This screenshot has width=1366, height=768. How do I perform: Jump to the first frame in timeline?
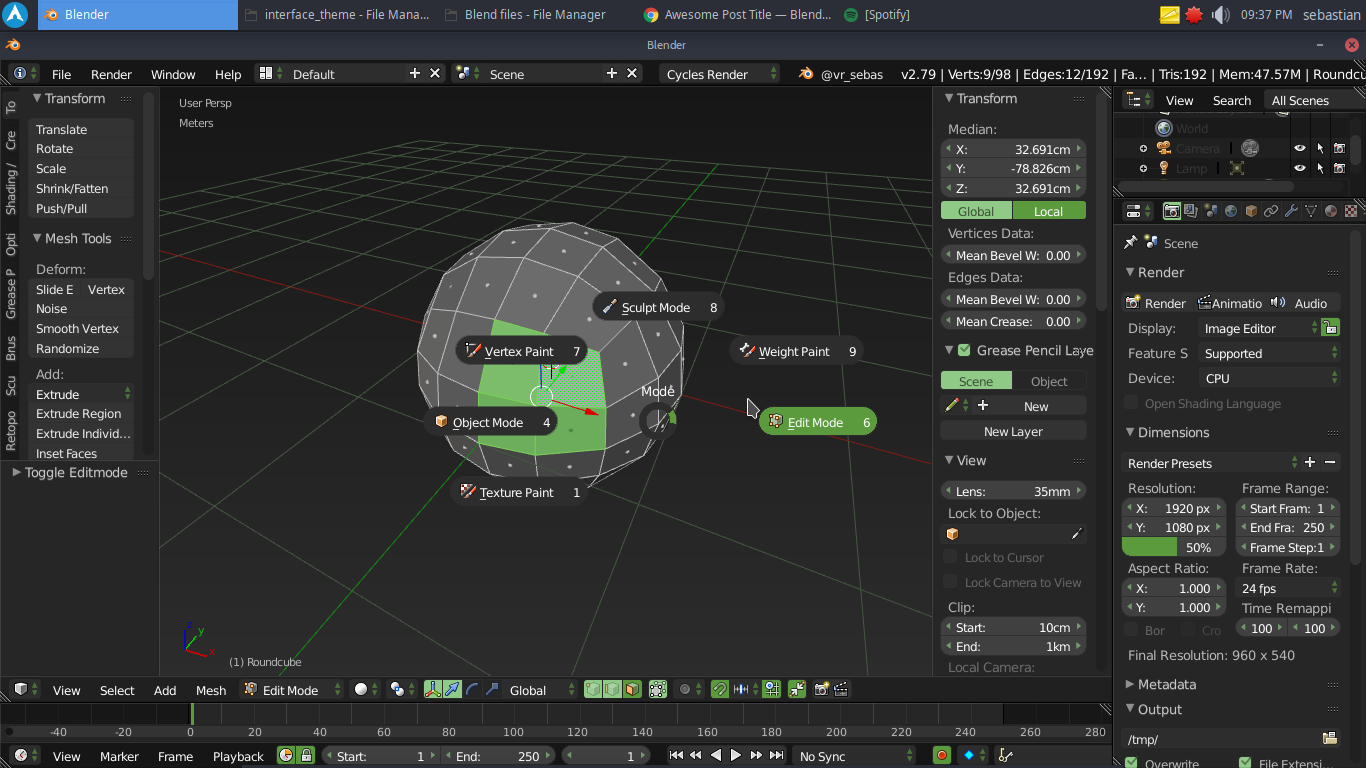coord(676,756)
